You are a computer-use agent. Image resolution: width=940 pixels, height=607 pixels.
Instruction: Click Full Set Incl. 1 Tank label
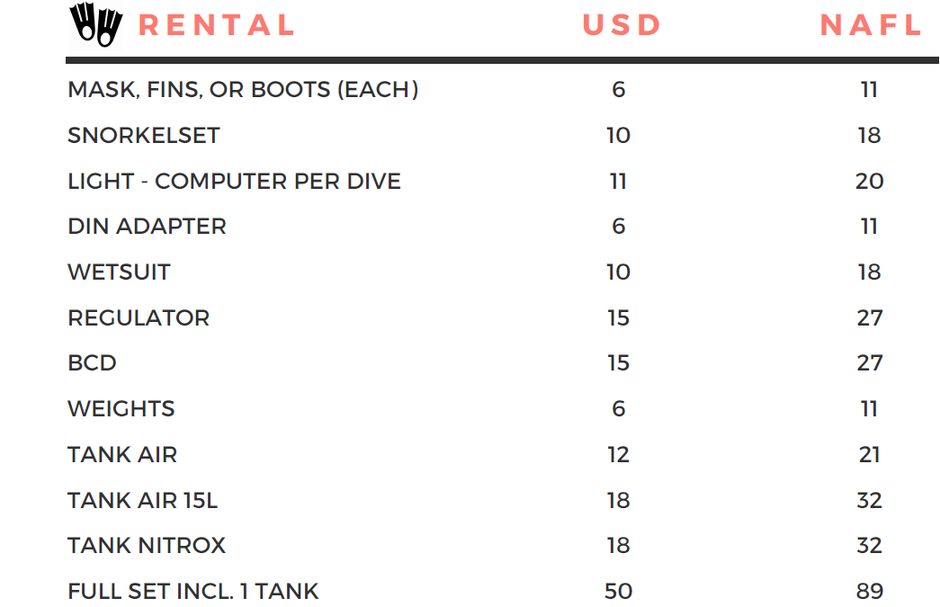tap(193, 591)
